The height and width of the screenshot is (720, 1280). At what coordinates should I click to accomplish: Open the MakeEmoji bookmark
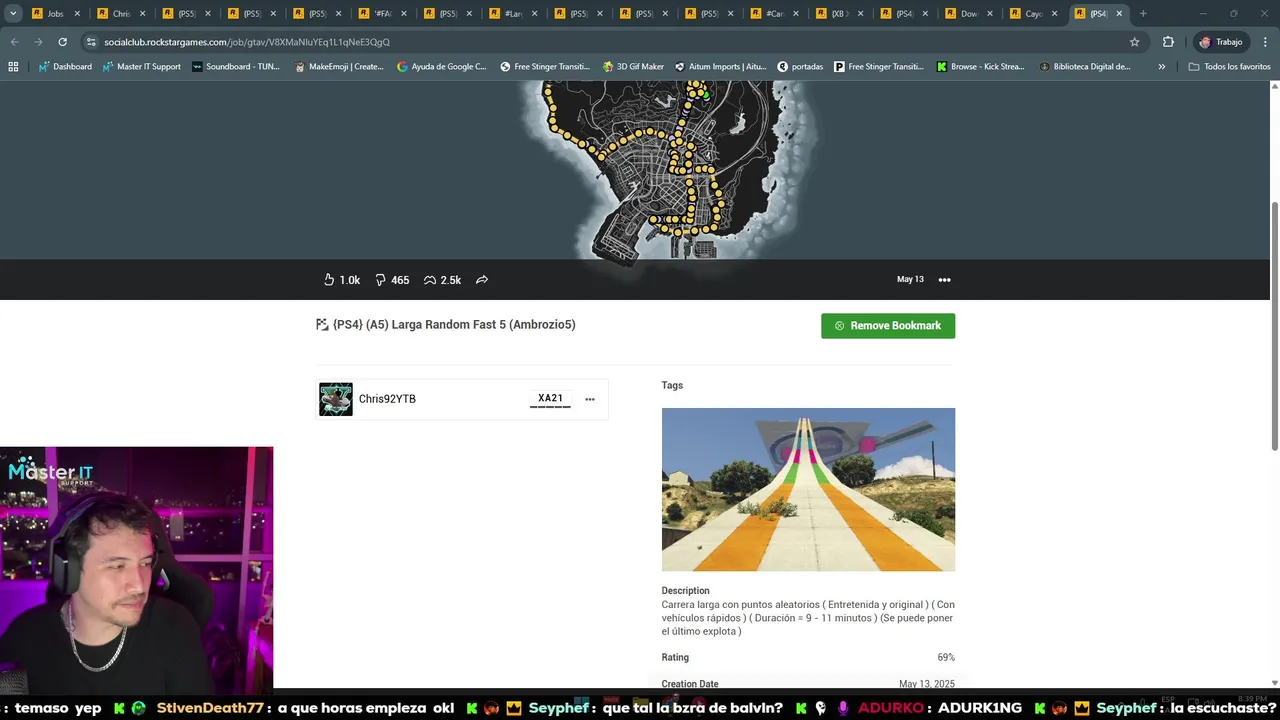click(x=339, y=67)
